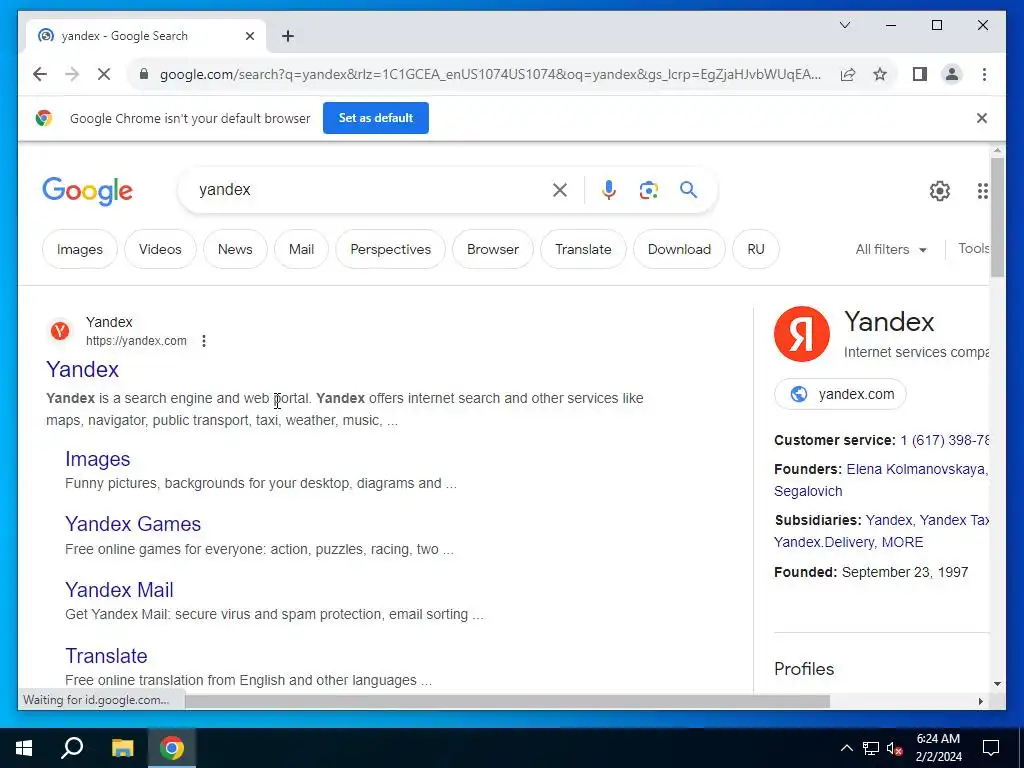Select the Images filter chip
The image size is (1024, 768).
pyautogui.click(x=80, y=249)
